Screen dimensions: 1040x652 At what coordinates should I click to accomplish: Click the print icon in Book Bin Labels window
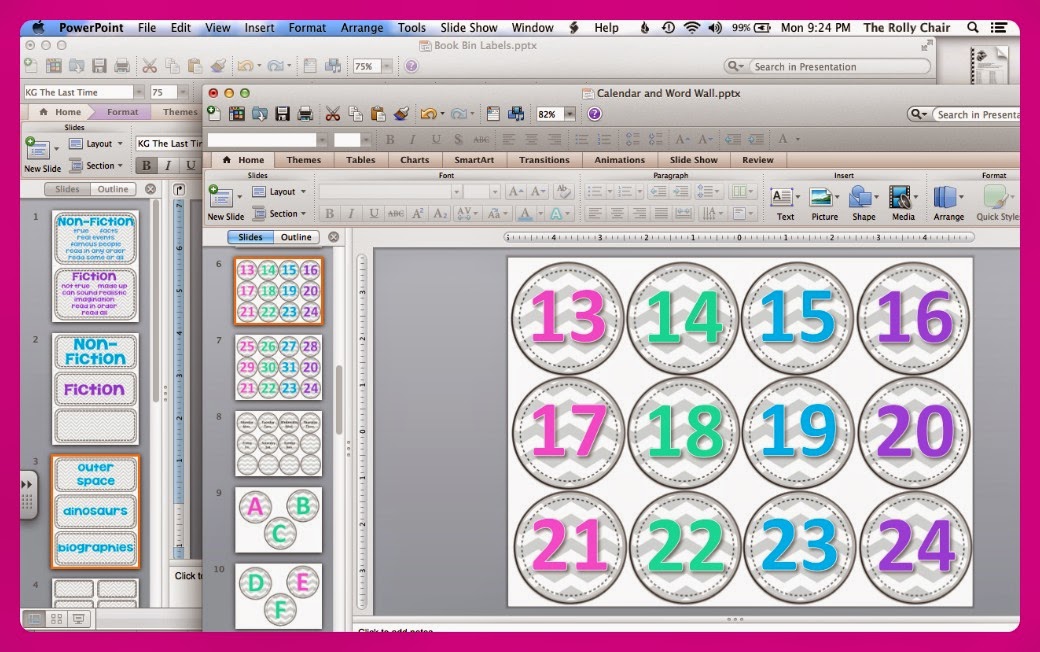tap(122, 66)
